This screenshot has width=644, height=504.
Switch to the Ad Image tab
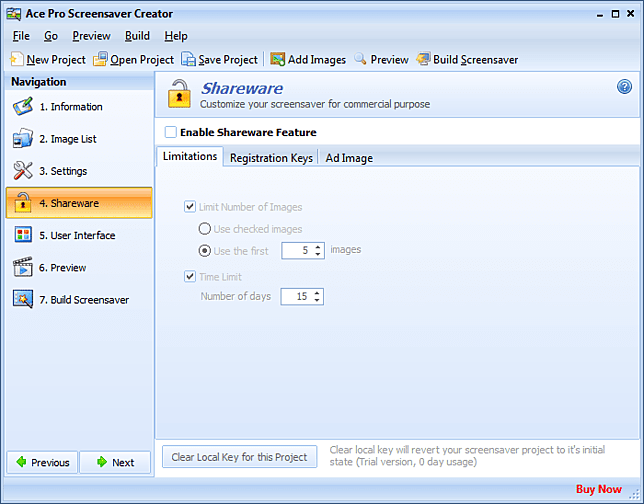point(349,158)
